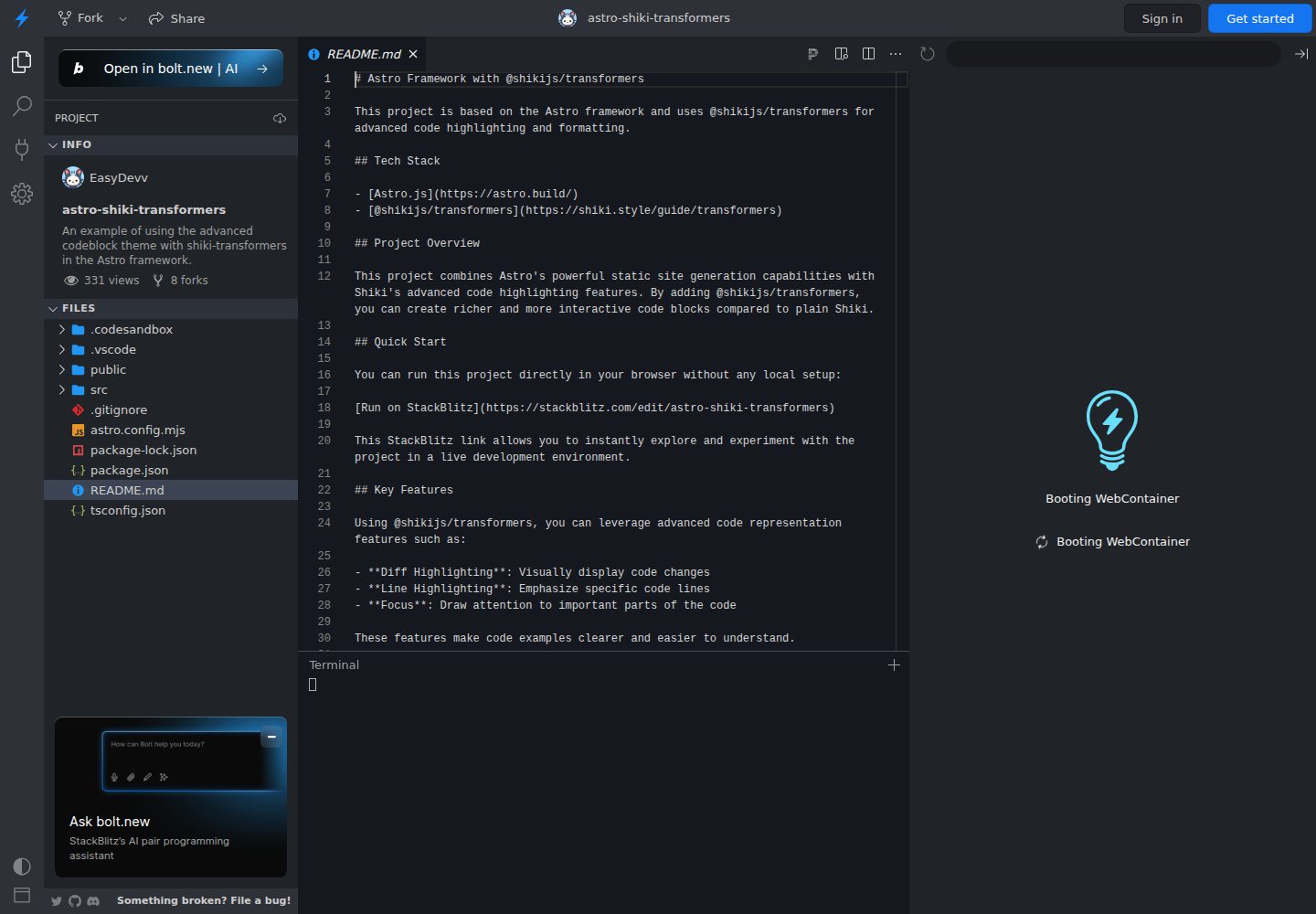The height and width of the screenshot is (914, 1316).
Task: Collapse the FILES section
Action: click(171, 308)
